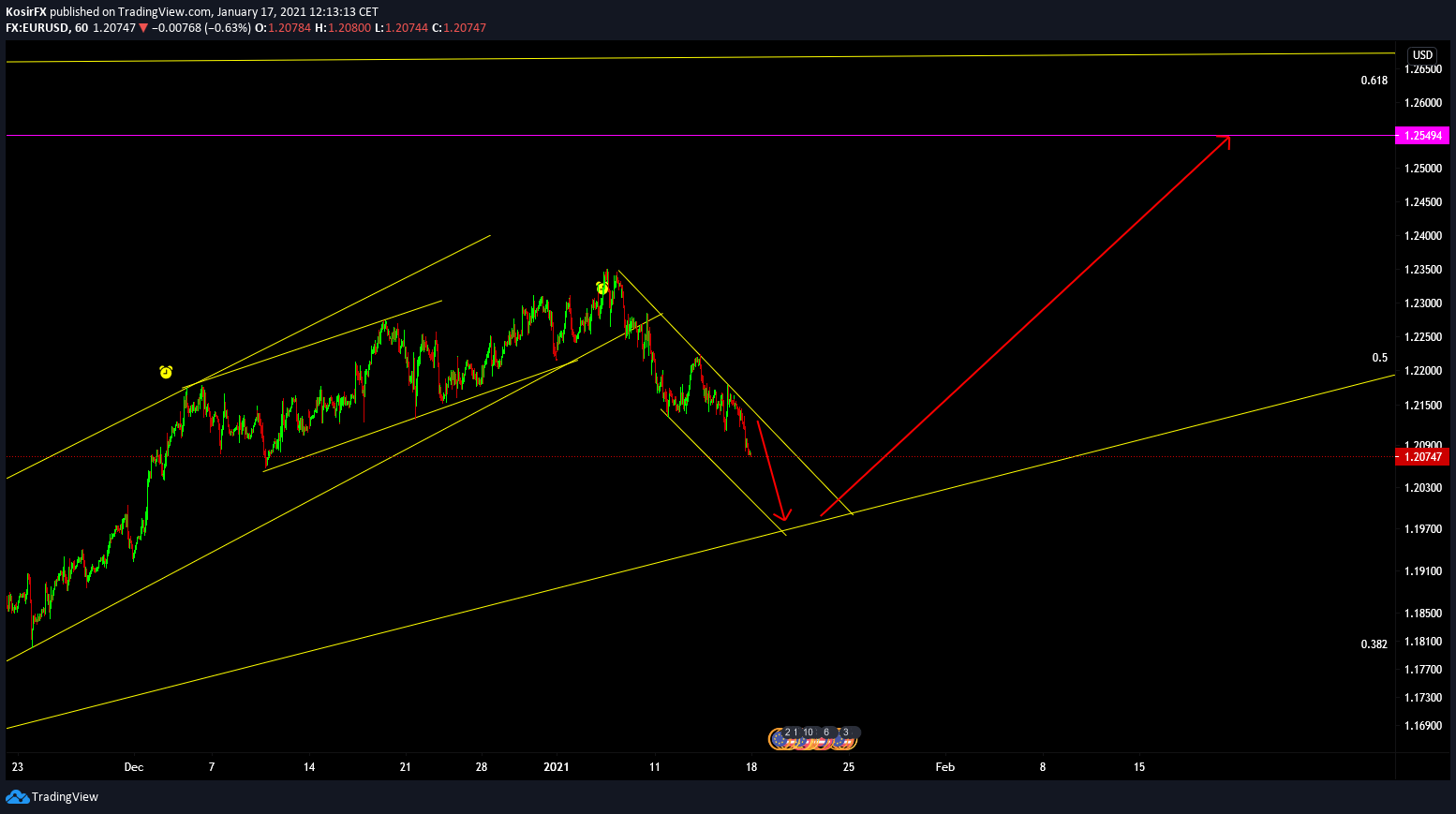1456x814 pixels.
Task: Click the 18 date label on time axis
Action: tap(751, 767)
